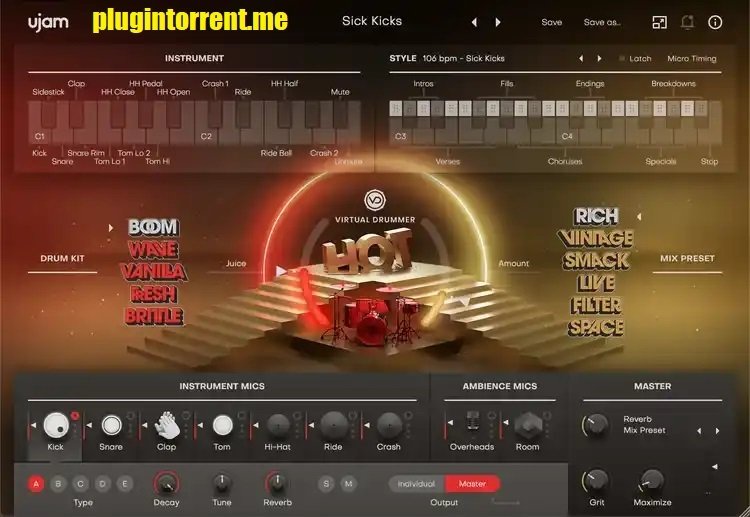Image resolution: width=750 pixels, height=517 pixels.
Task: Expand the Kick volume arrow
Action: (x=33, y=425)
